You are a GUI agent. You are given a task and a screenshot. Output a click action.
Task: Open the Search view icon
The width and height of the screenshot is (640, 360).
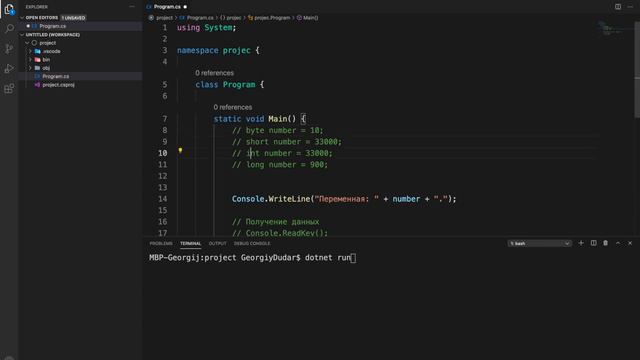click(x=9, y=29)
